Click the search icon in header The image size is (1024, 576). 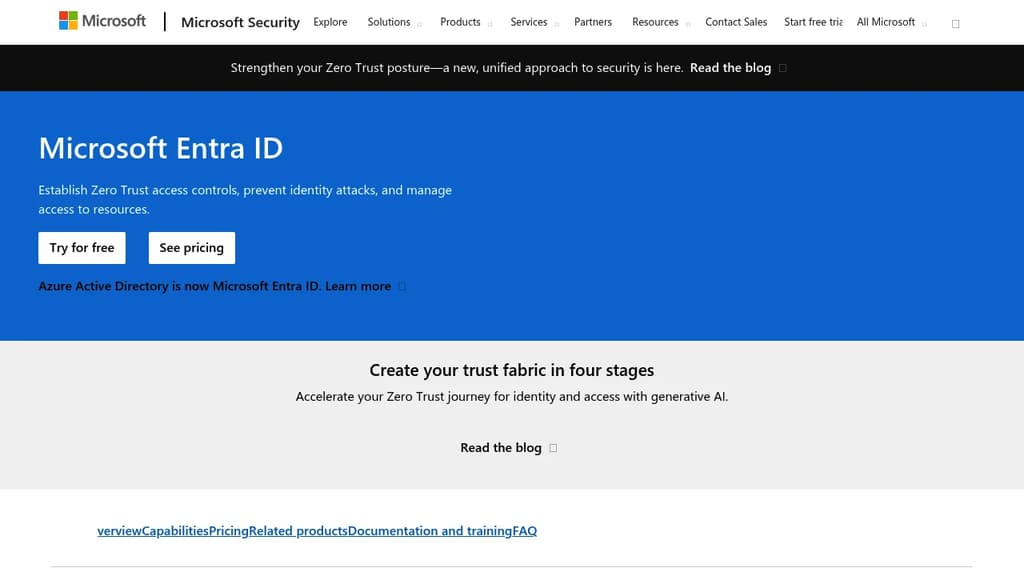tap(955, 24)
